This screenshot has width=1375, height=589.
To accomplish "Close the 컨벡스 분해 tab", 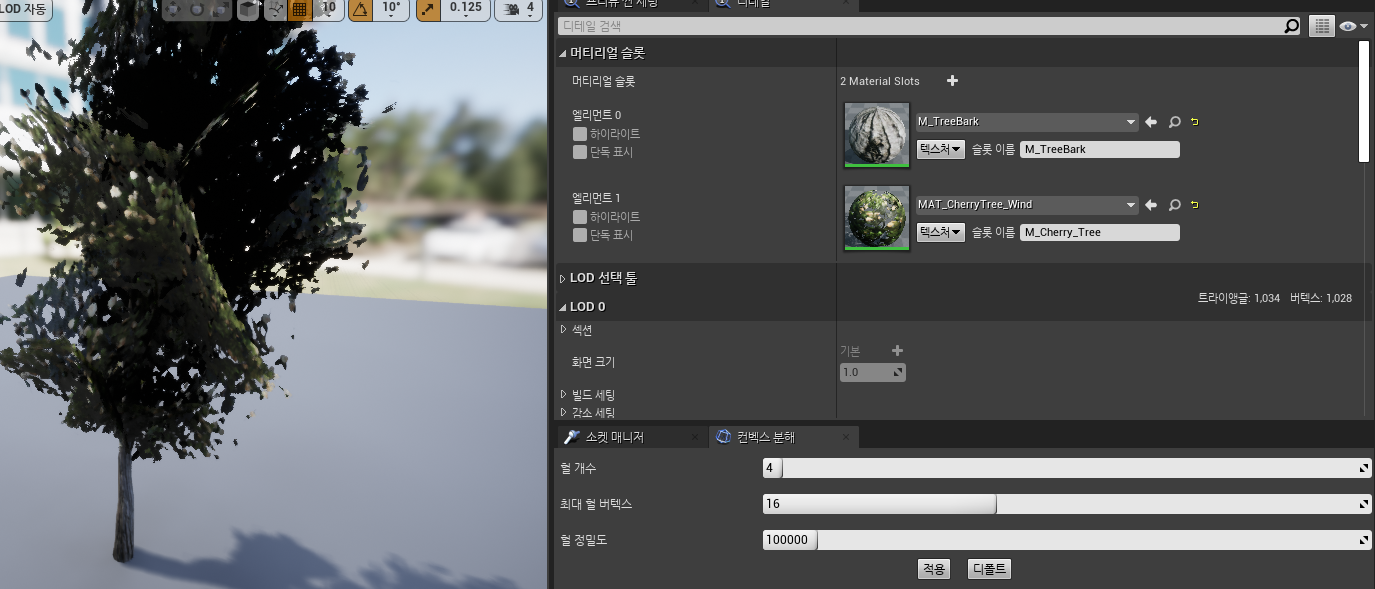I will 846,437.
